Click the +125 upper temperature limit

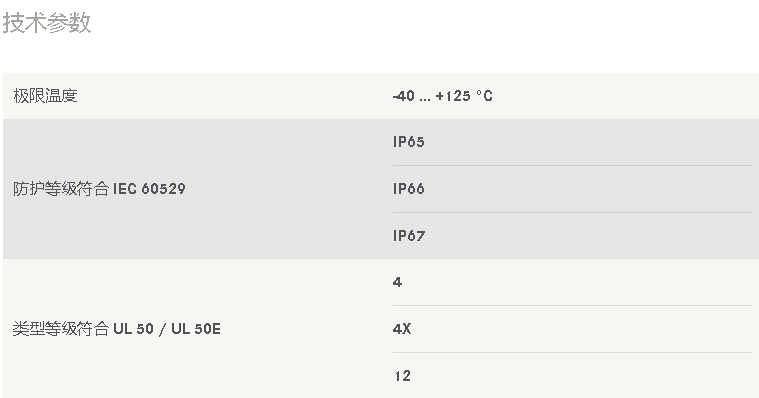tap(453, 96)
